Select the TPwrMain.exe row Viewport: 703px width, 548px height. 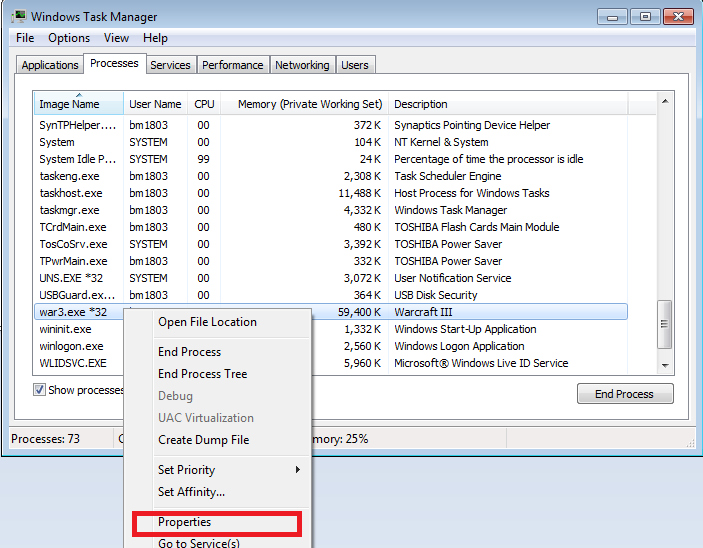(x=331, y=261)
